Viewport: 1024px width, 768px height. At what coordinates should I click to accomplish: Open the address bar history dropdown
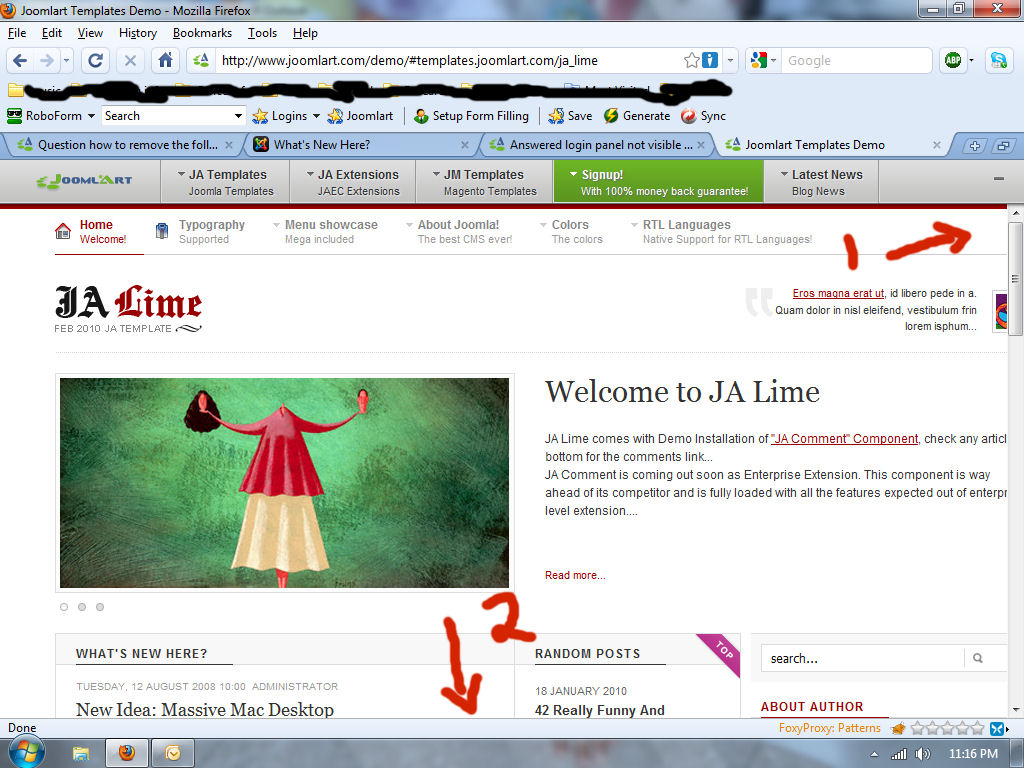coord(730,61)
